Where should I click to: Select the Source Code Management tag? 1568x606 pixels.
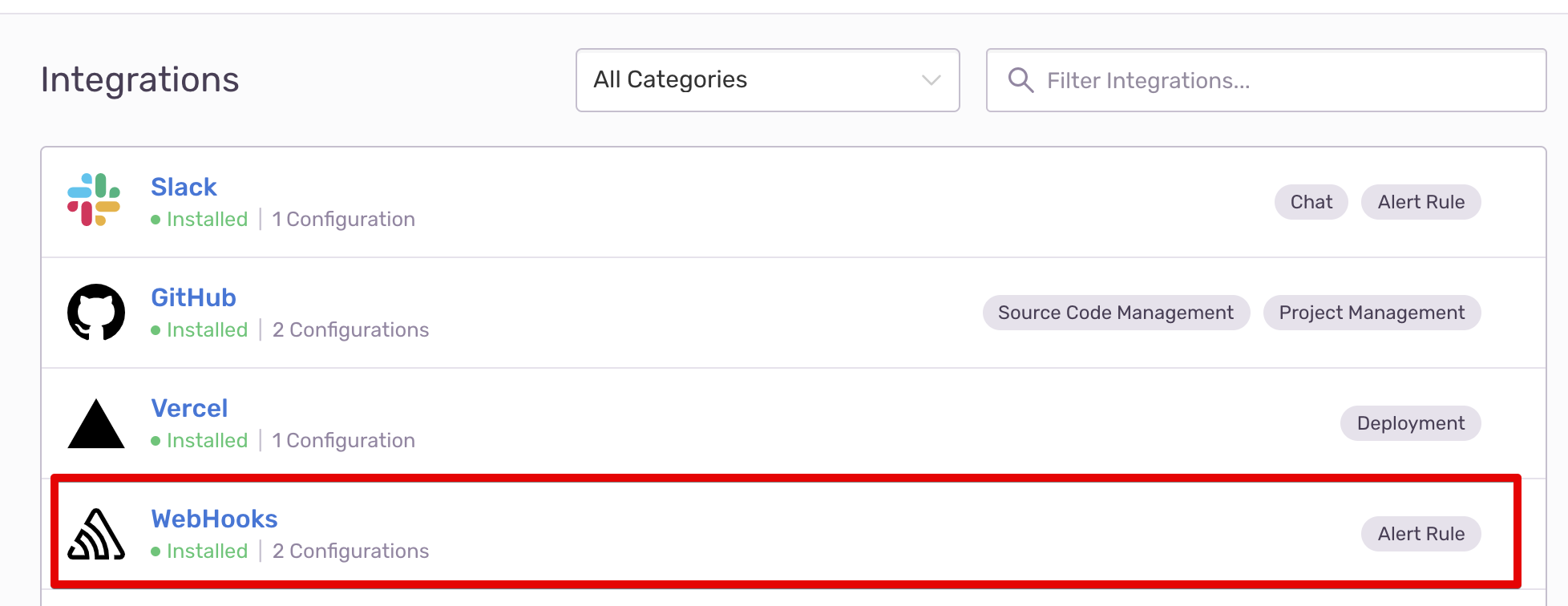tap(1116, 313)
